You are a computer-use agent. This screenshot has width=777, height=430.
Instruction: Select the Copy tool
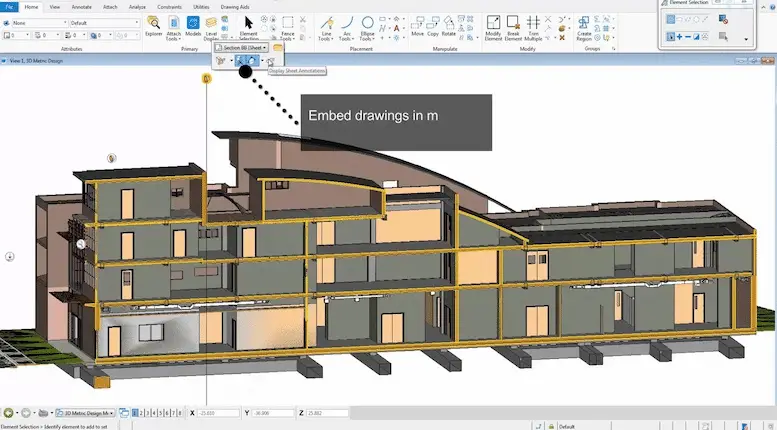tap(433, 27)
